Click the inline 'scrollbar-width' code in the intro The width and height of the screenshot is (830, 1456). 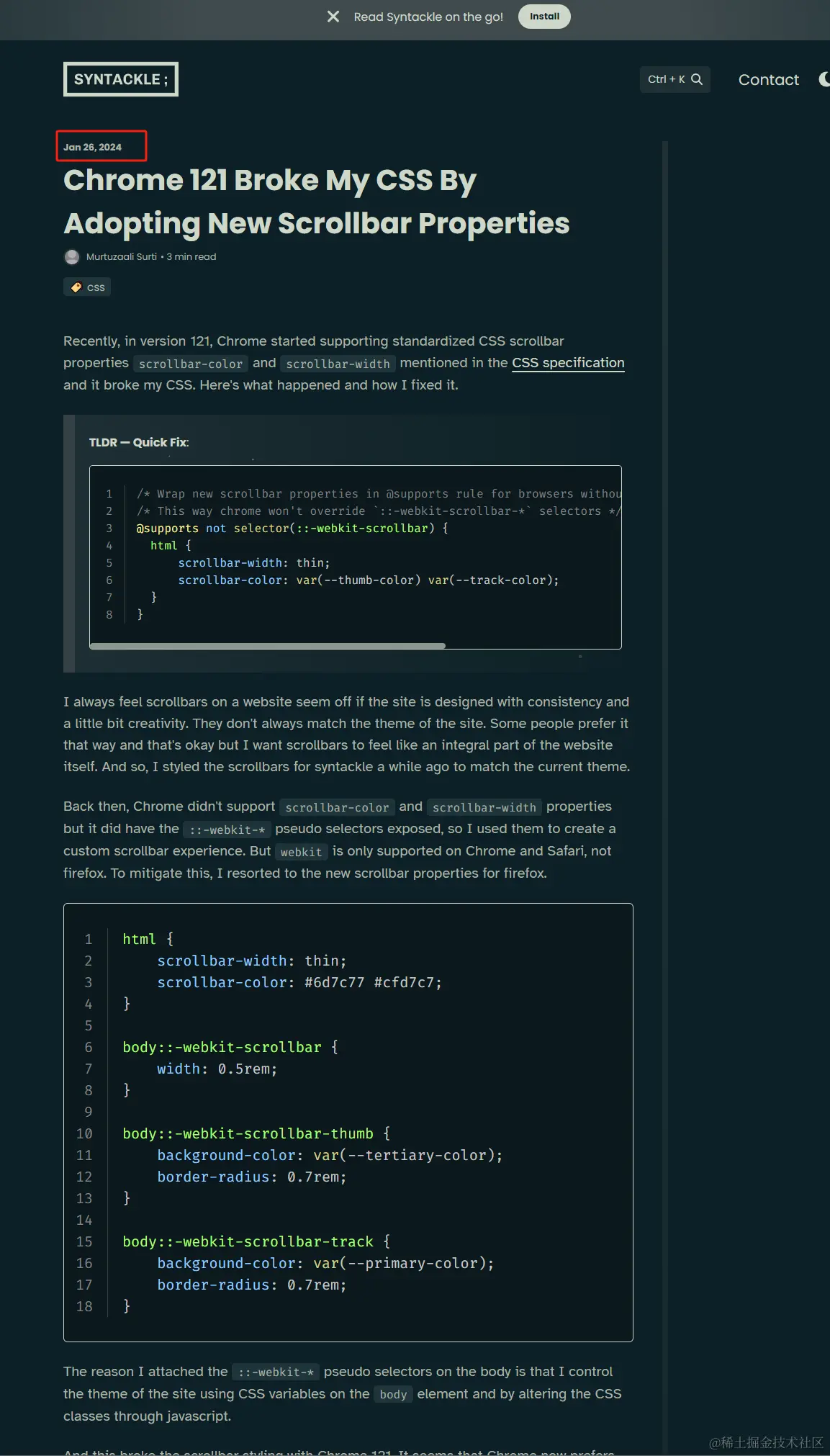pos(338,364)
